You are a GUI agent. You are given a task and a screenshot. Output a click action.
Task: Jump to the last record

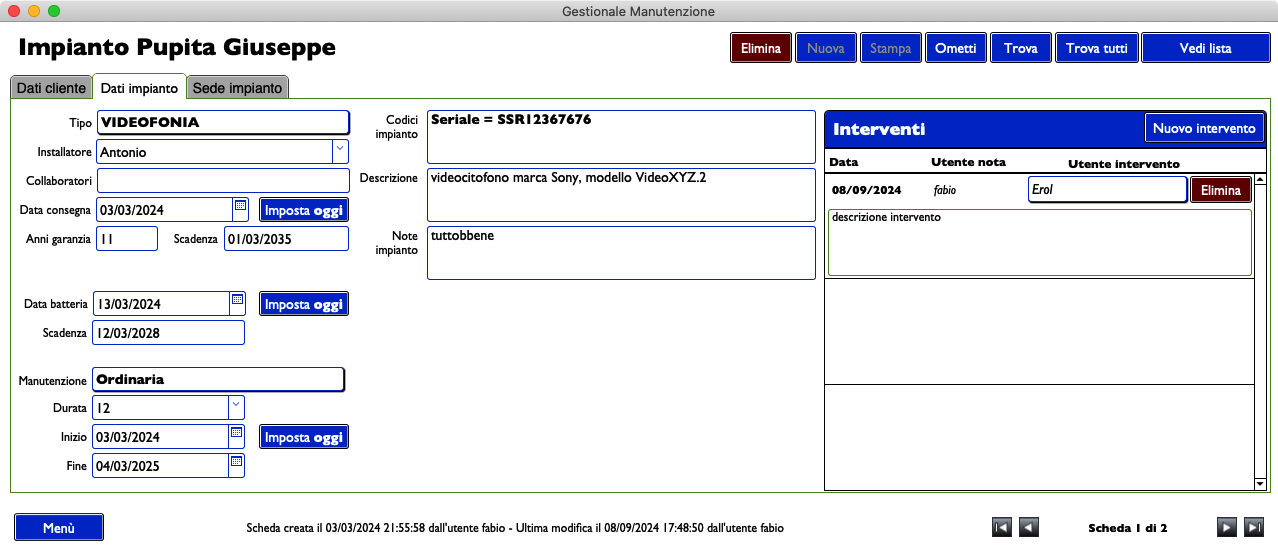point(1254,527)
